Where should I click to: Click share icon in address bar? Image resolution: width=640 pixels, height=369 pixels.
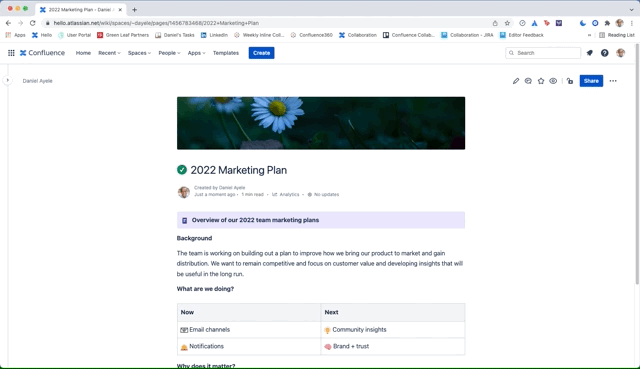coord(495,23)
